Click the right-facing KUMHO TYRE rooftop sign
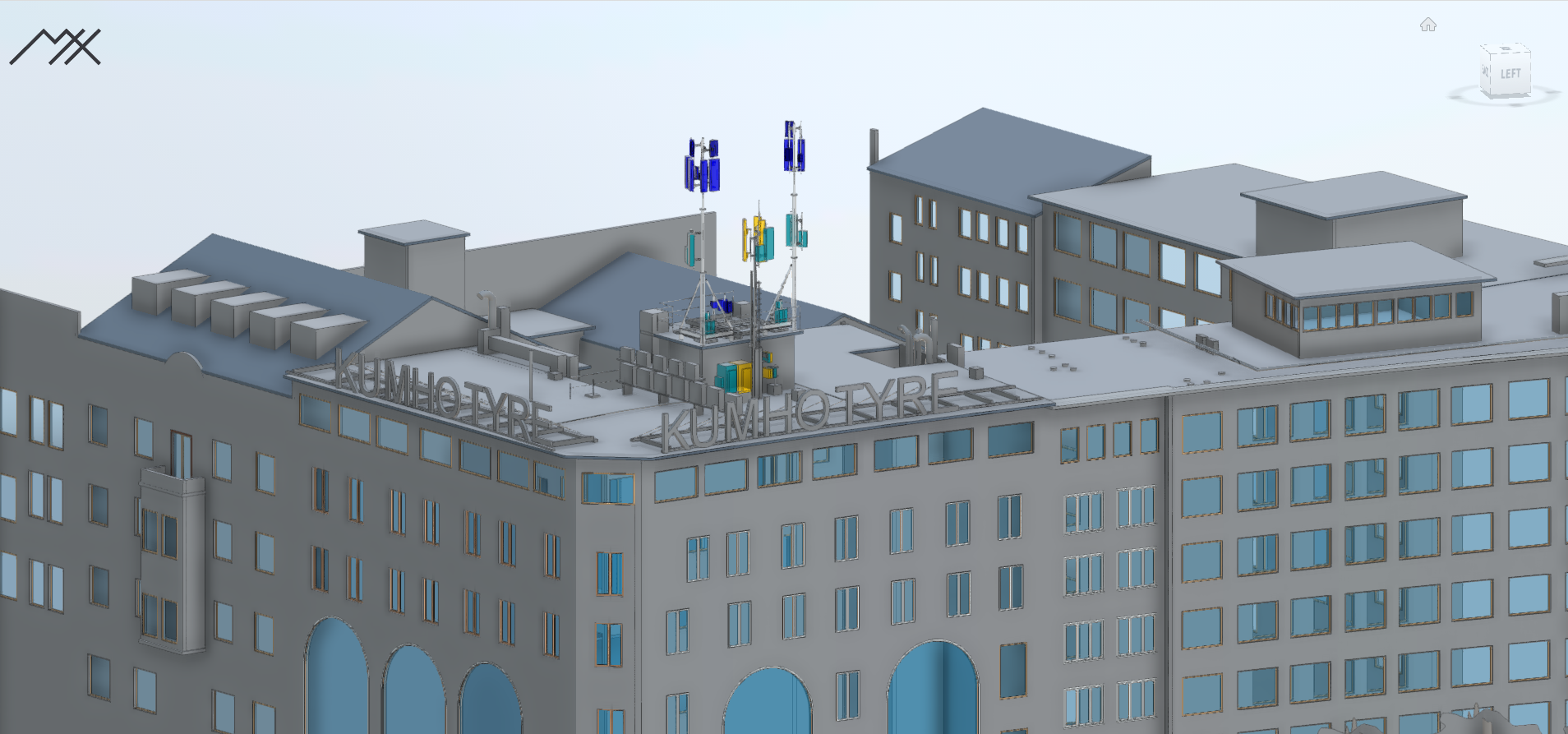The height and width of the screenshot is (734, 1568). [809, 407]
